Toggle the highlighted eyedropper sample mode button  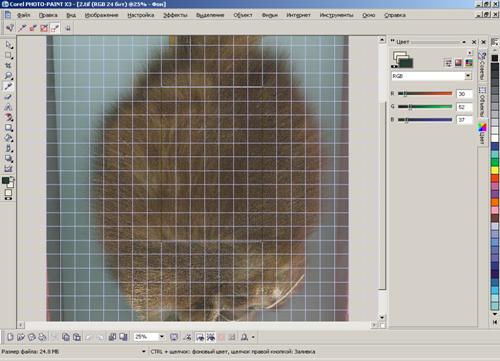pos(55,28)
